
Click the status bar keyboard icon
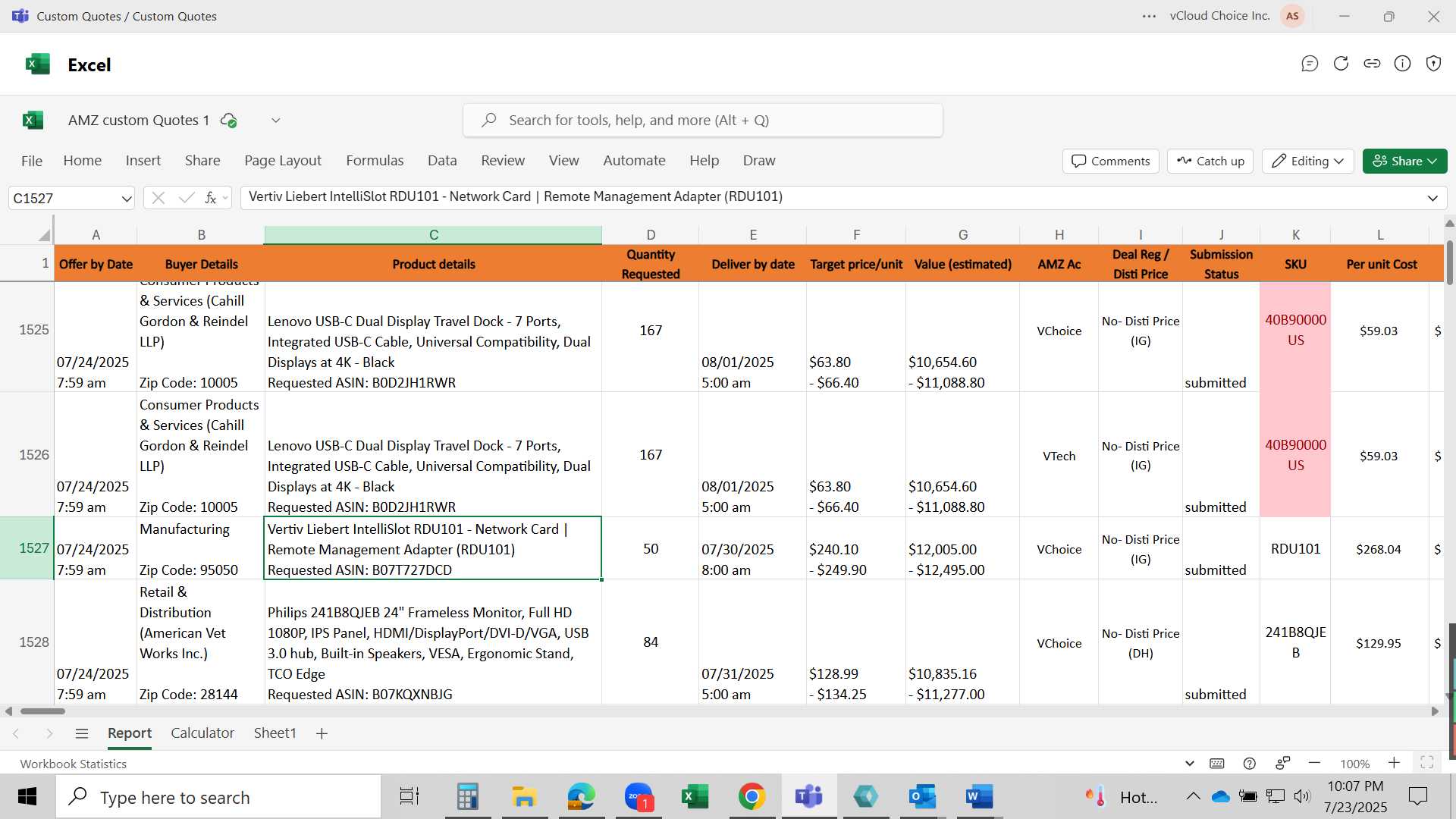[1217, 764]
